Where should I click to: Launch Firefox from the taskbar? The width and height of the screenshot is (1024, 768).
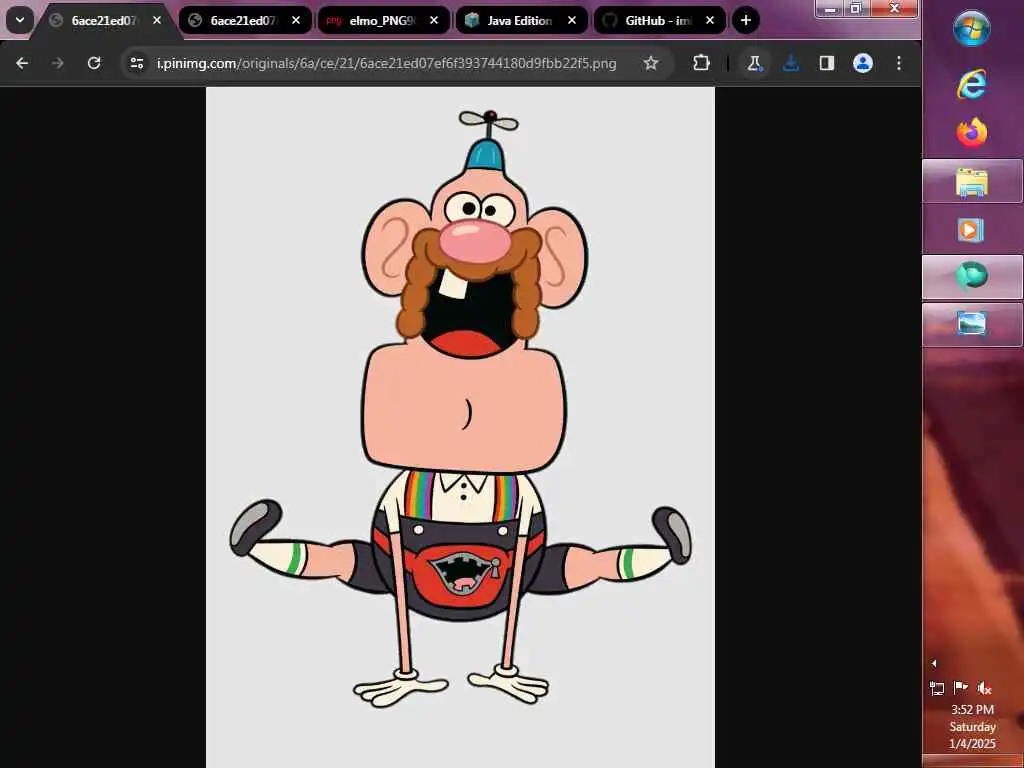[971, 133]
